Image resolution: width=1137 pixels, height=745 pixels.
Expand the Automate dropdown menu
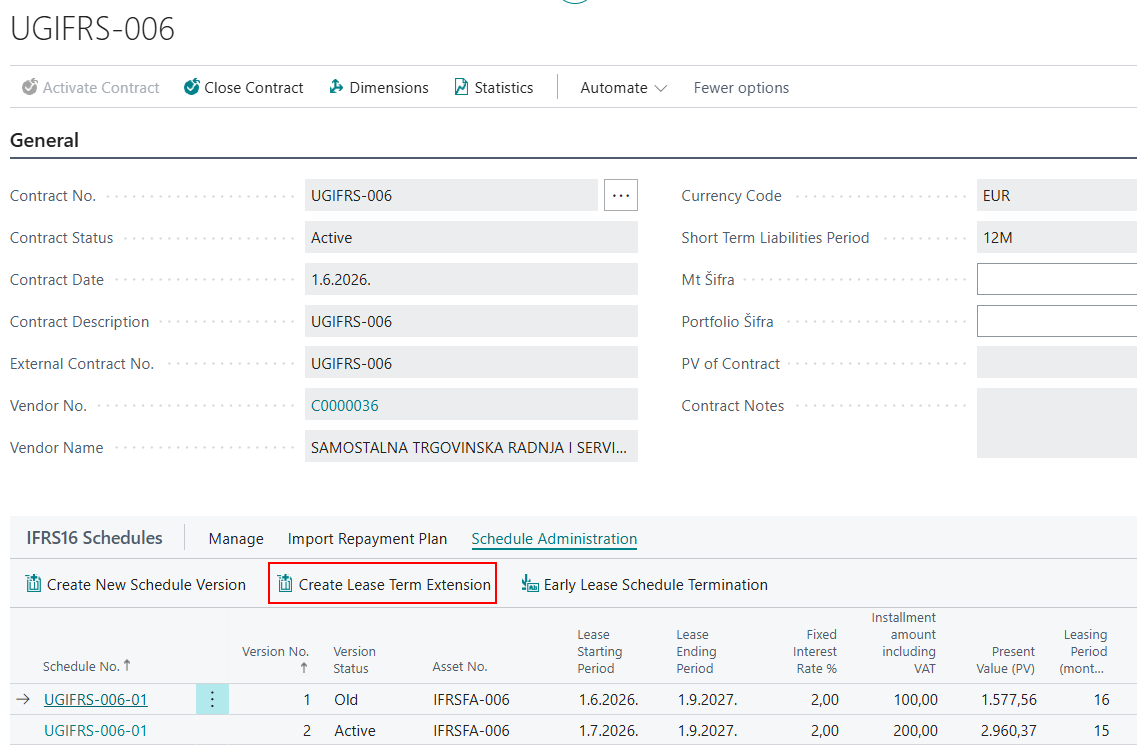point(623,88)
